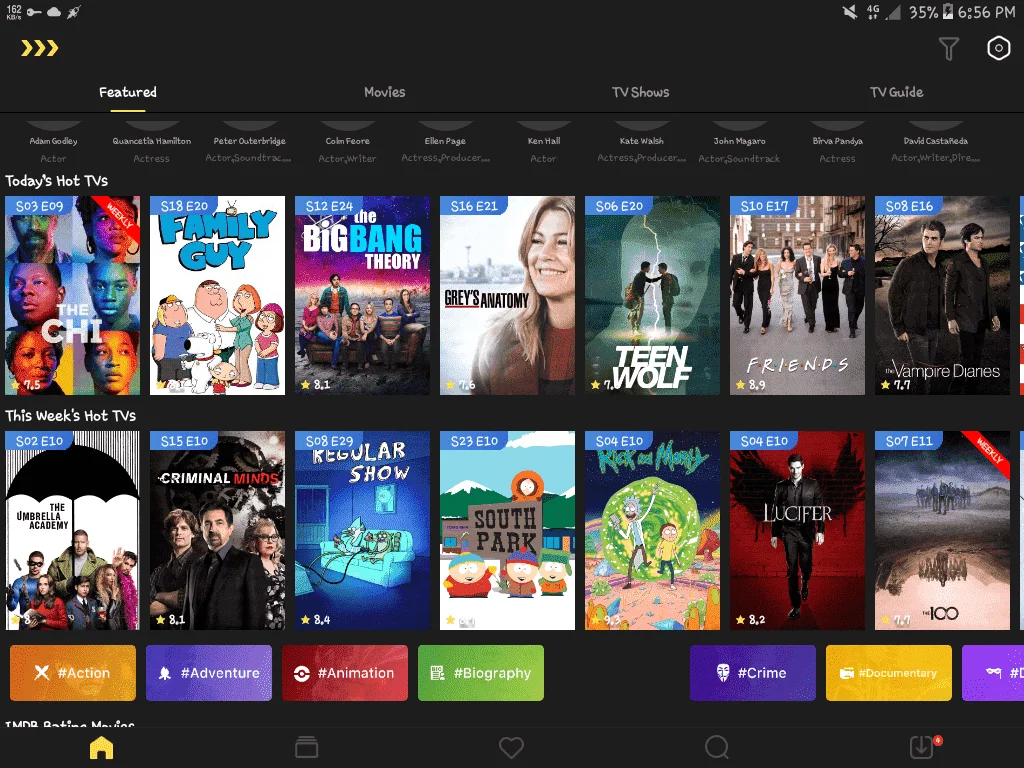Image resolution: width=1024 pixels, height=768 pixels.
Task: Open Family Guy poster
Action: click(x=217, y=295)
